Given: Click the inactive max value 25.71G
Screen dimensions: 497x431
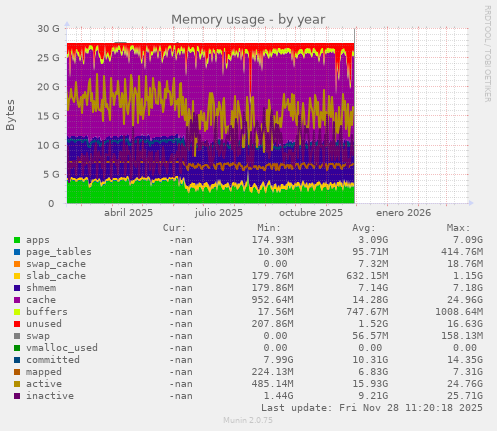Looking at the screenshot, I should click(x=465, y=396).
